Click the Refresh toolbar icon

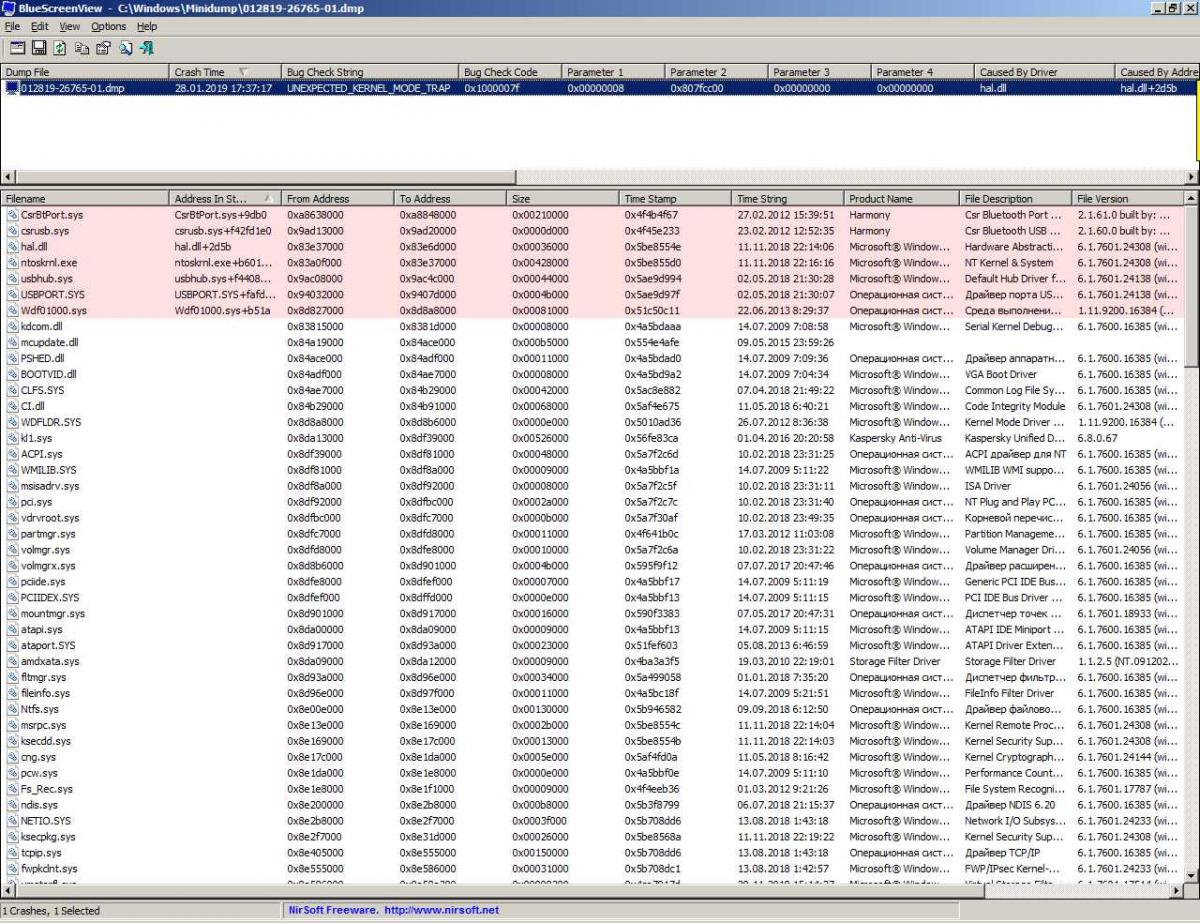(x=60, y=48)
